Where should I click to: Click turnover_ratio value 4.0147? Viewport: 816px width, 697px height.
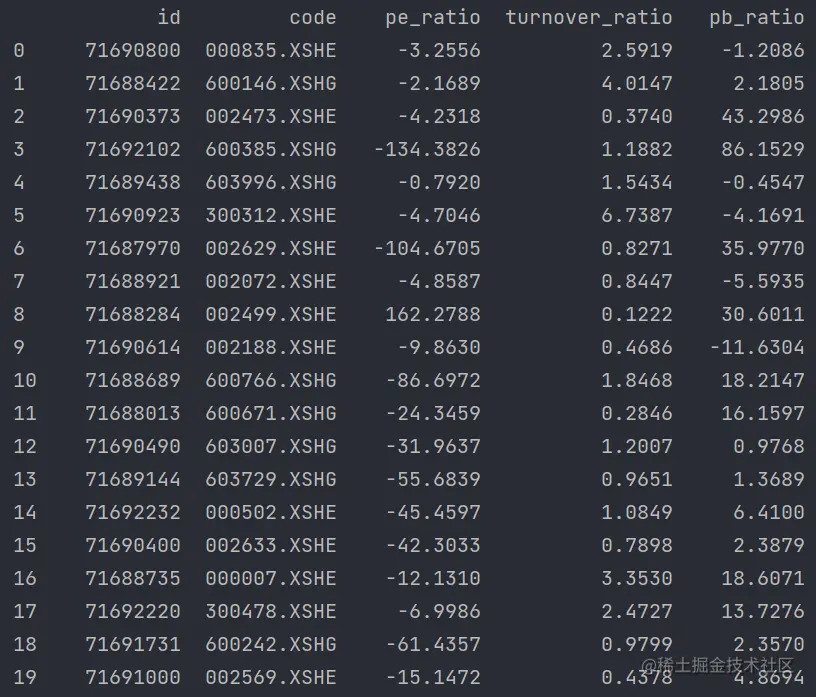[x=637, y=83]
